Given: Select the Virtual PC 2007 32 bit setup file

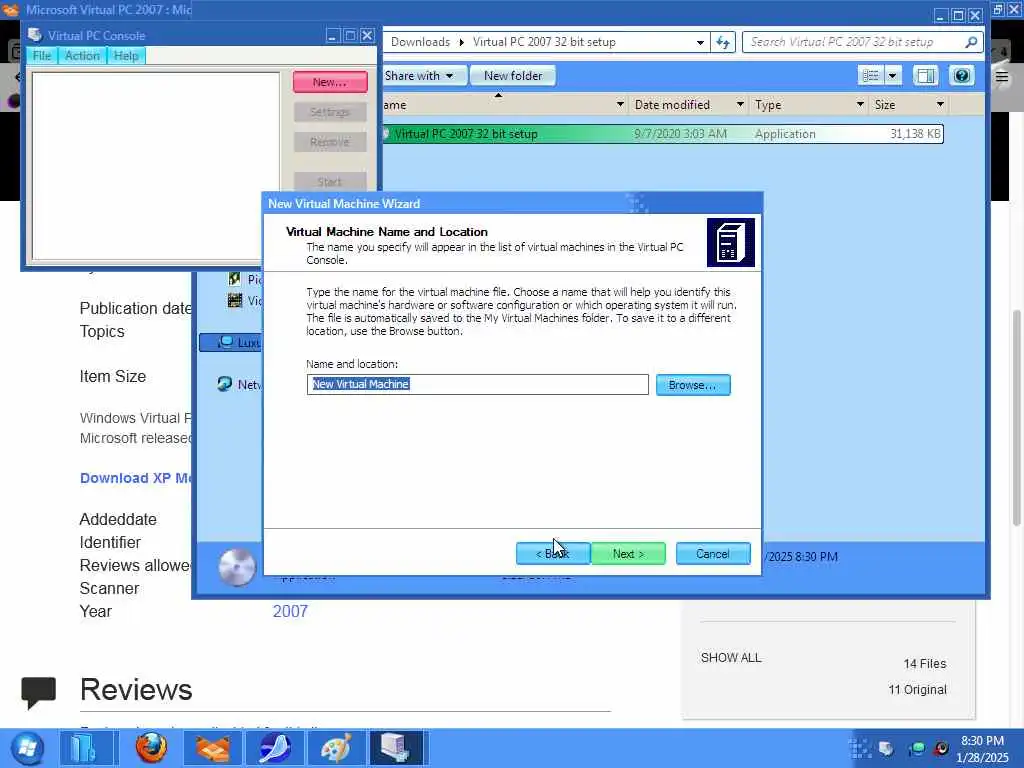Looking at the screenshot, I should (663, 134).
